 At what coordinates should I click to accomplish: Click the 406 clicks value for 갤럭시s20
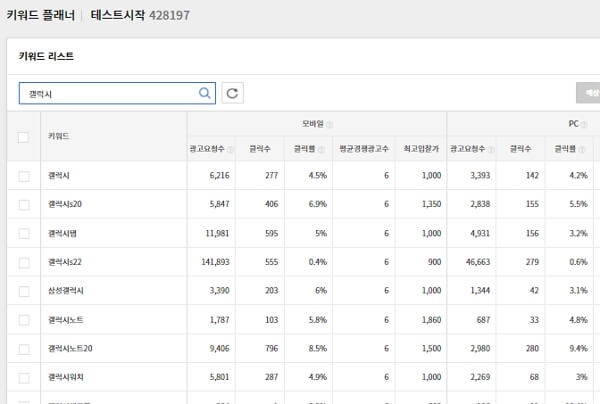(271, 204)
